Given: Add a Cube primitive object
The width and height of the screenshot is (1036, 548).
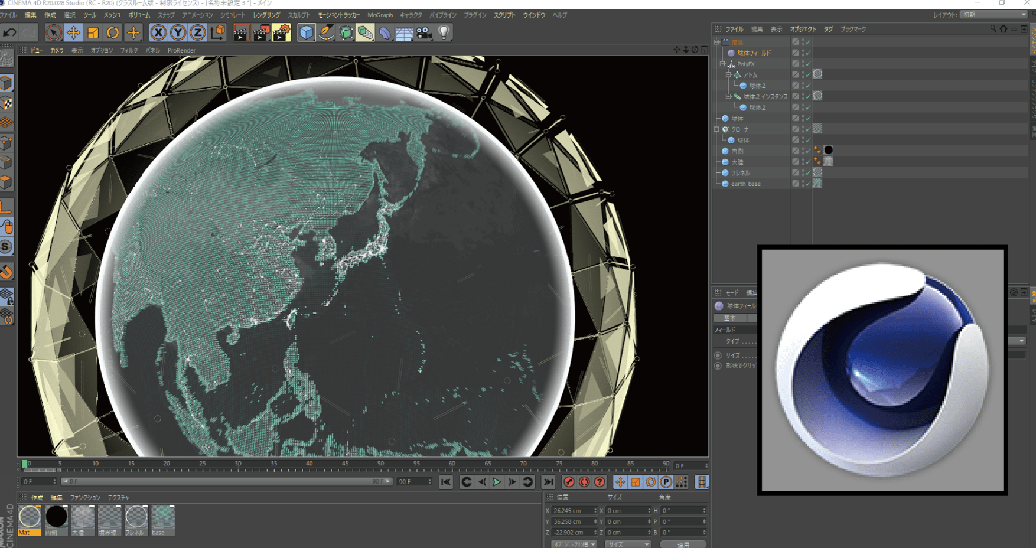Looking at the screenshot, I should pos(306,32).
